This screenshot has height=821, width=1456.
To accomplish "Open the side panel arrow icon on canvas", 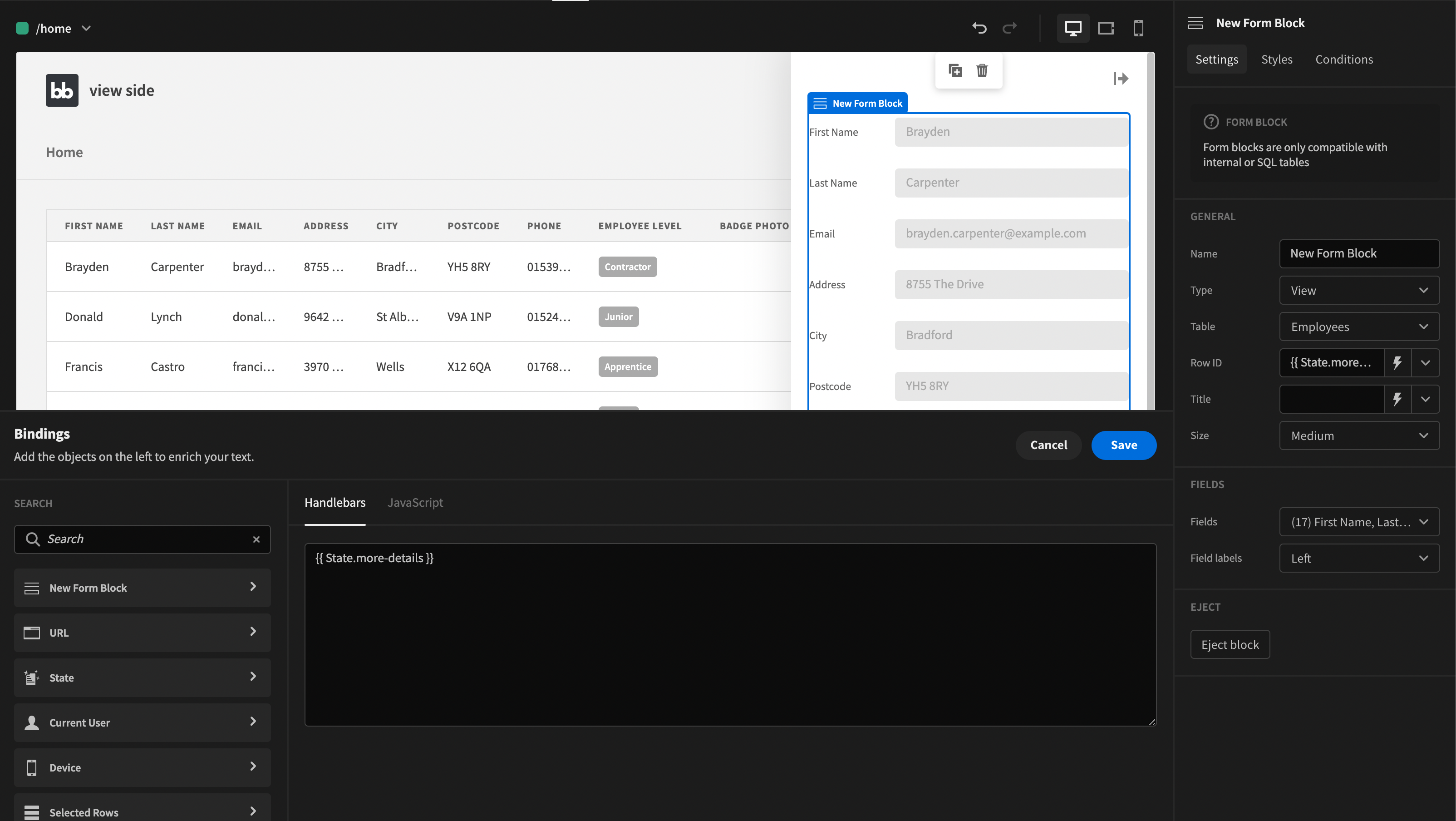I will click(1121, 79).
